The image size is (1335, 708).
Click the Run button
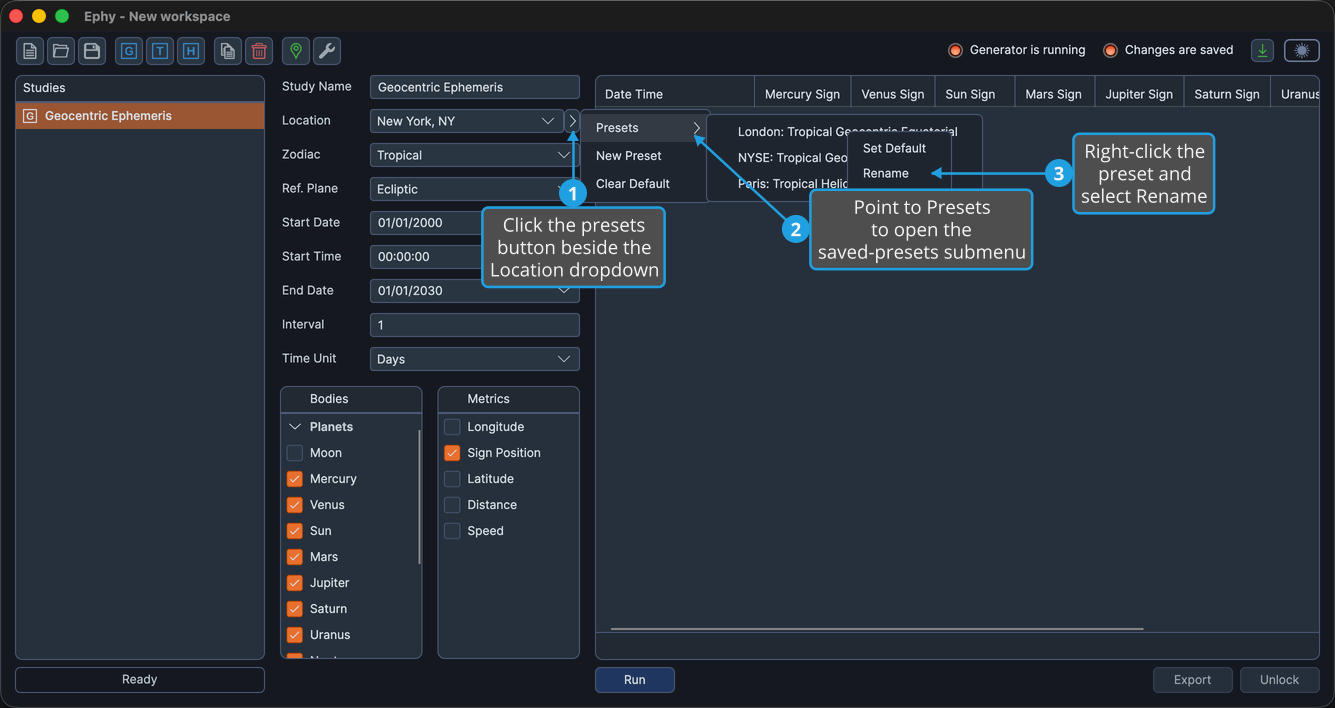tap(635, 680)
